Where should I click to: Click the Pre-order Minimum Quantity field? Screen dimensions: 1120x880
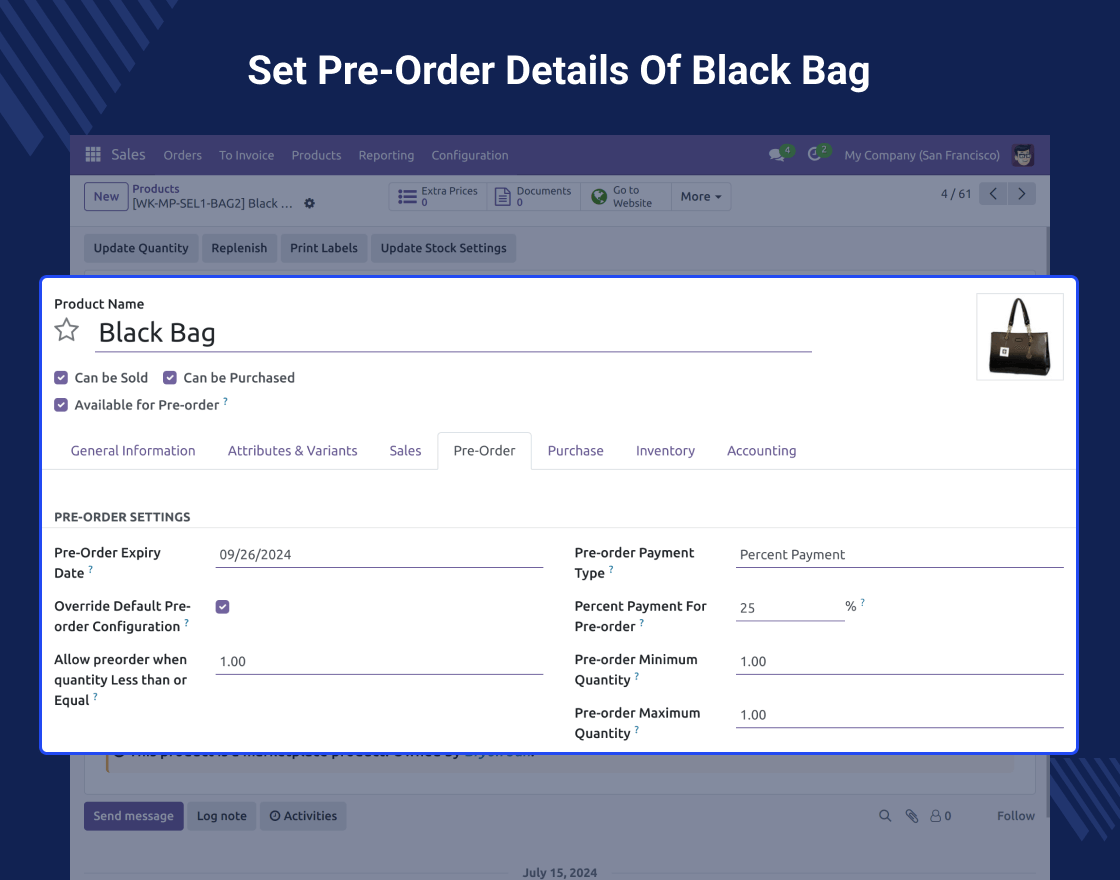coord(899,661)
